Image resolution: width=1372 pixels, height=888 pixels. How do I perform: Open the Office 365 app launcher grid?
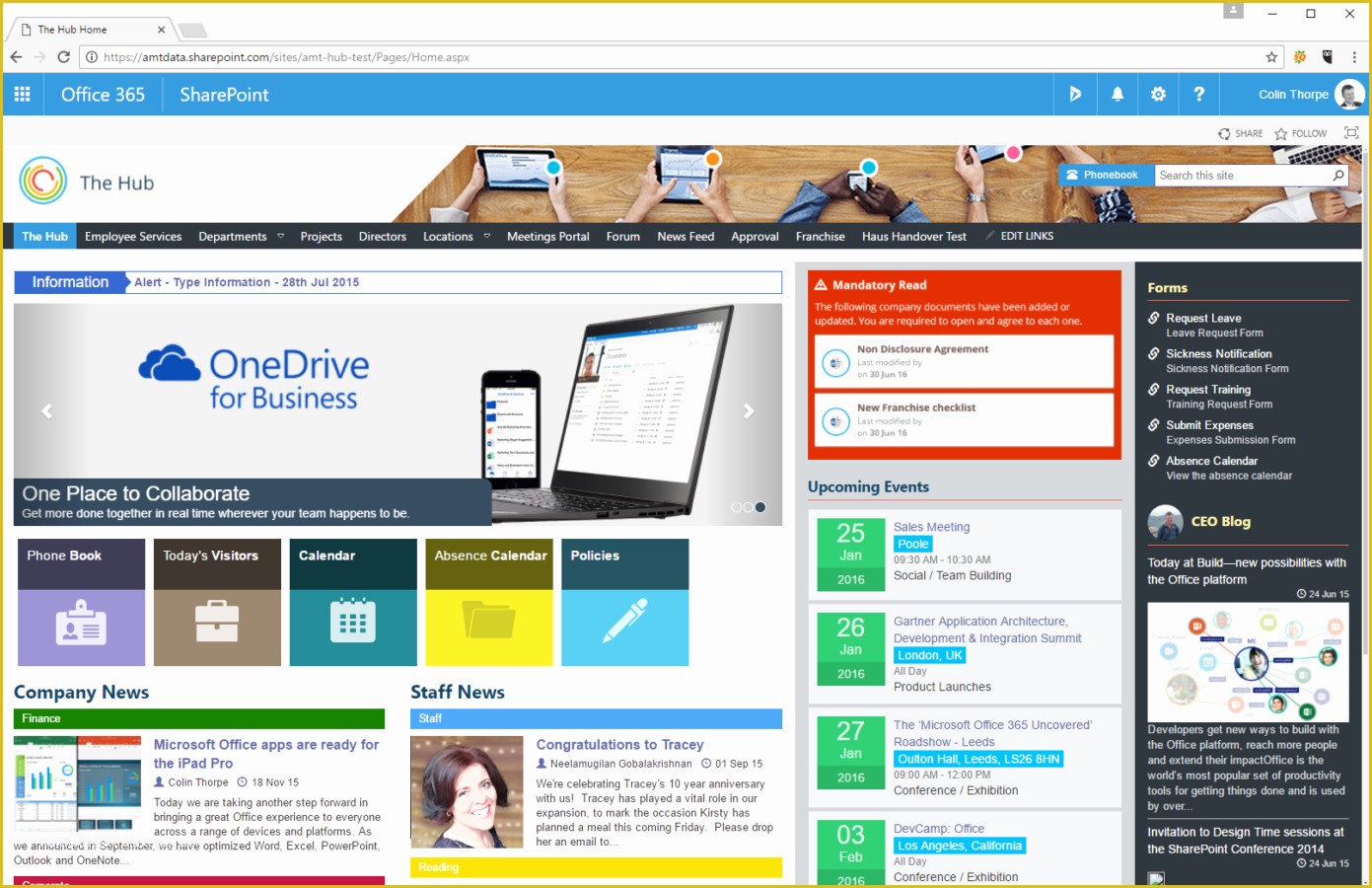(x=22, y=95)
